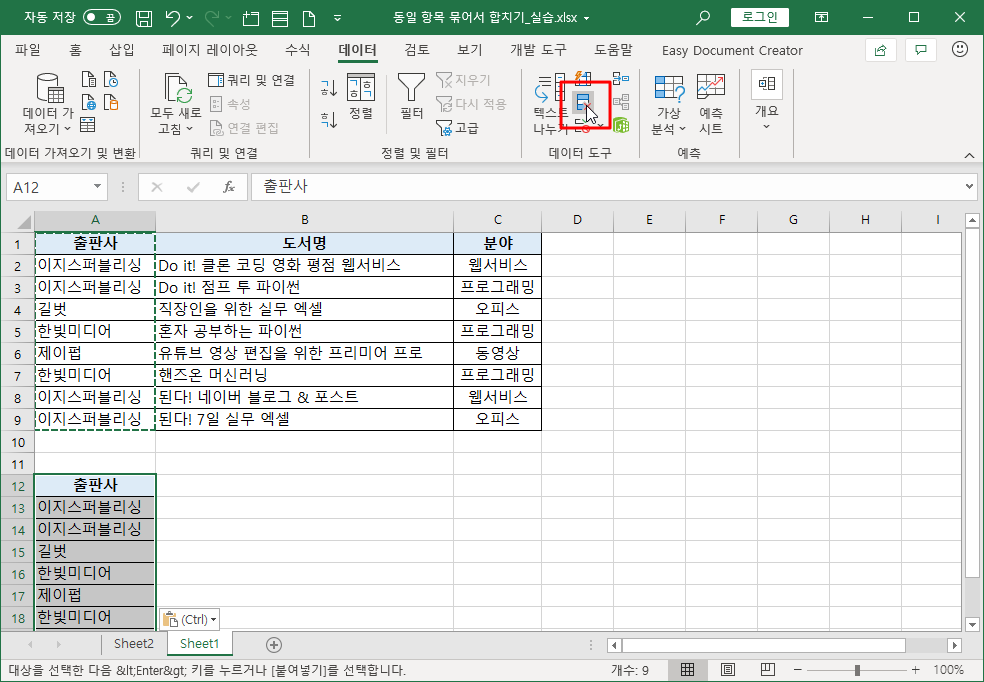Open the 데이터 가져오기 dropdown
The width and height of the screenshot is (984, 682).
(48, 104)
